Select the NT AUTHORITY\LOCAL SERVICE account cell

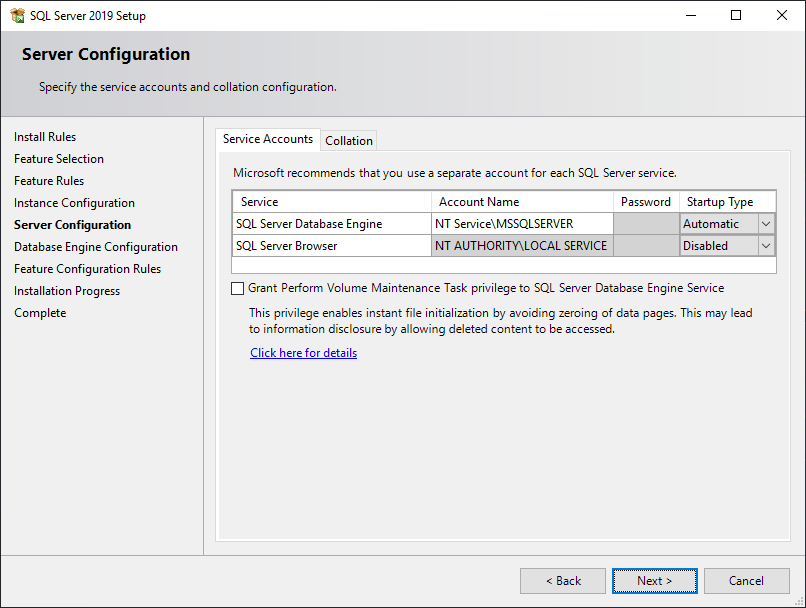pyautogui.click(x=522, y=246)
